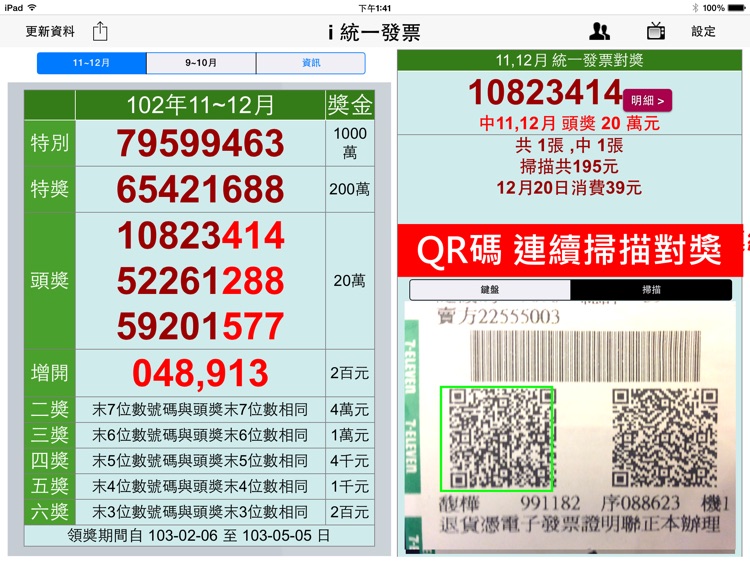Screen dimensions: 750x563
Task: Tap the 領獎期間 claim period line
Action: [x=199, y=535]
